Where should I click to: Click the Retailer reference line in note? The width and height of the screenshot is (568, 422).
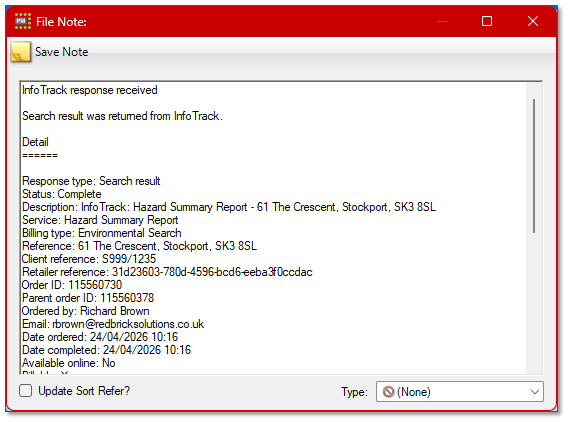(167, 272)
